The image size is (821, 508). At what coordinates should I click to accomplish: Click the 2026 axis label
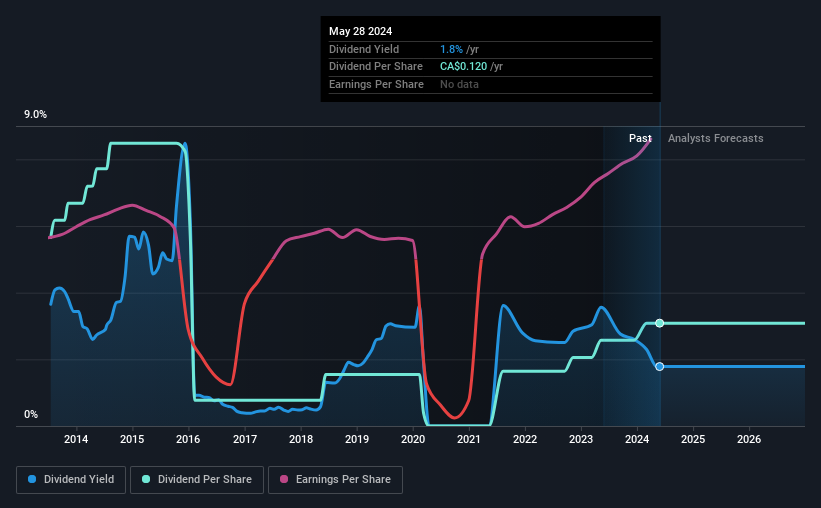point(749,439)
